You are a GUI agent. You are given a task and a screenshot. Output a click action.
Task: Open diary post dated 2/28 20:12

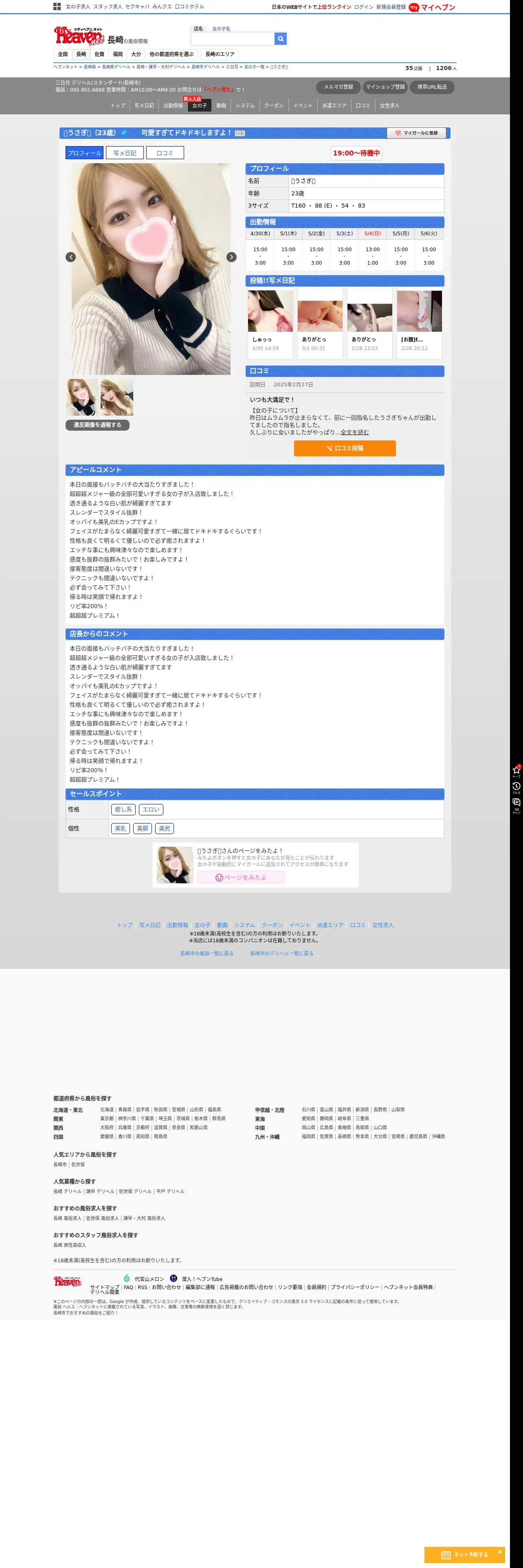(x=420, y=324)
